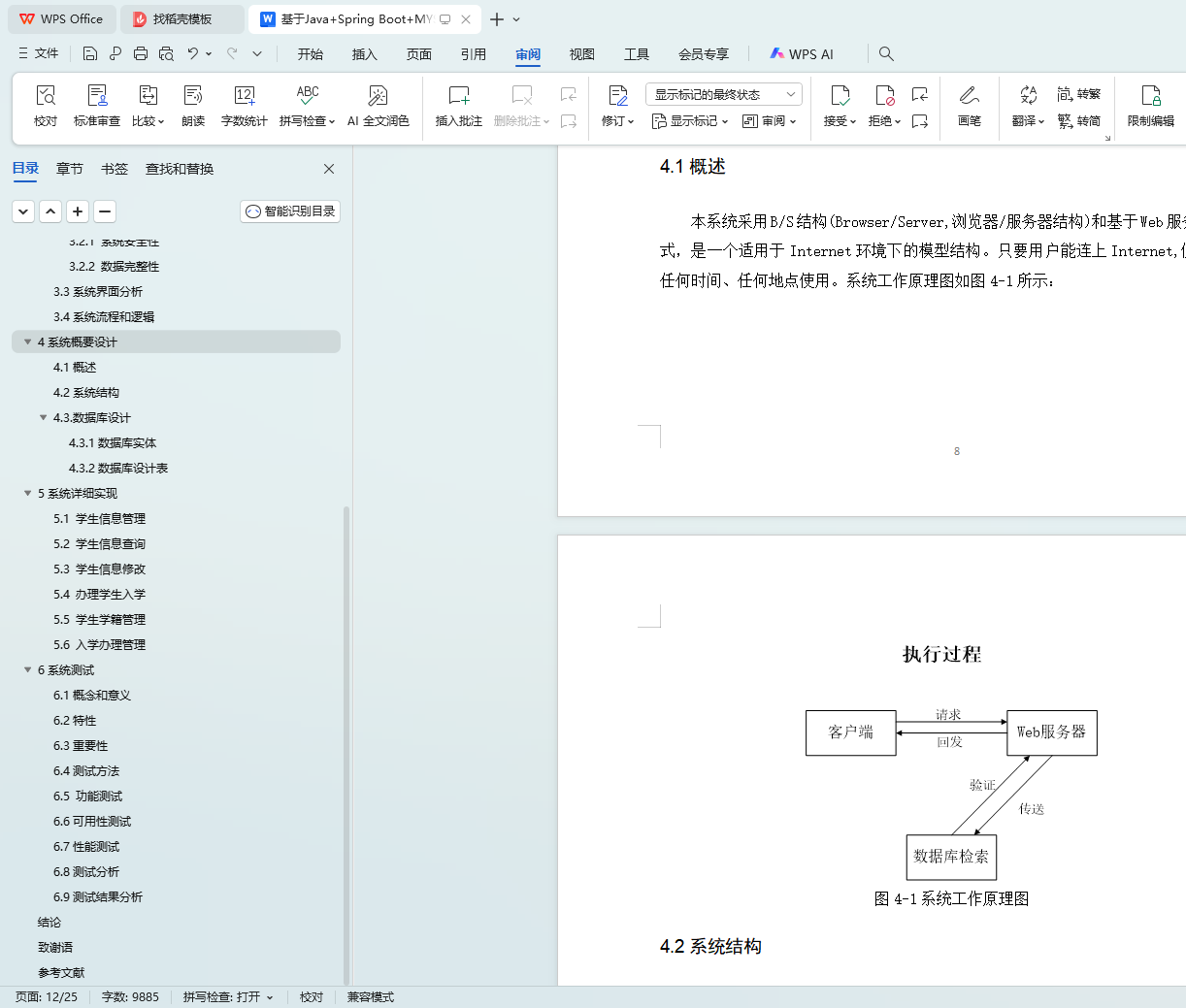This screenshot has width=1186, height=1008.
Task: Launch AI 全文润色 polishing
Action: point(379,106)
